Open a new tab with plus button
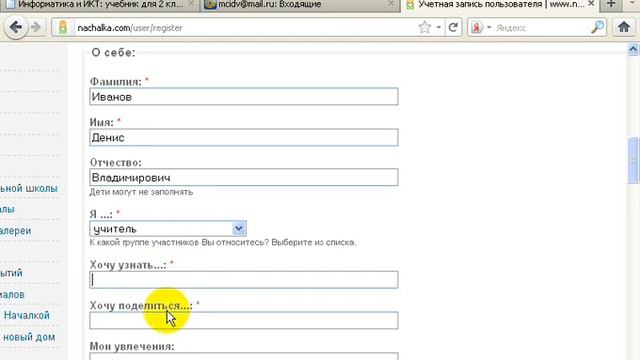This screenshot has width=640, height=360. (x=611, y=4)
